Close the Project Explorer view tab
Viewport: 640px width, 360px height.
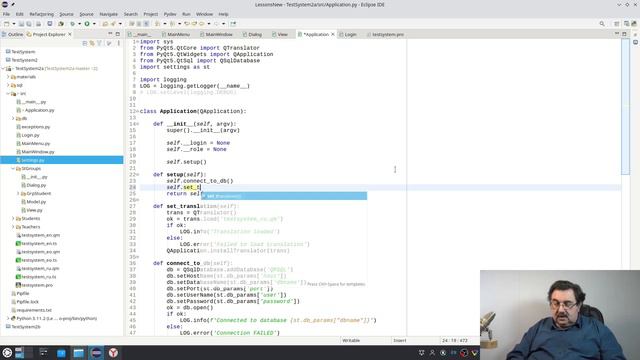[x=70, y=34]
